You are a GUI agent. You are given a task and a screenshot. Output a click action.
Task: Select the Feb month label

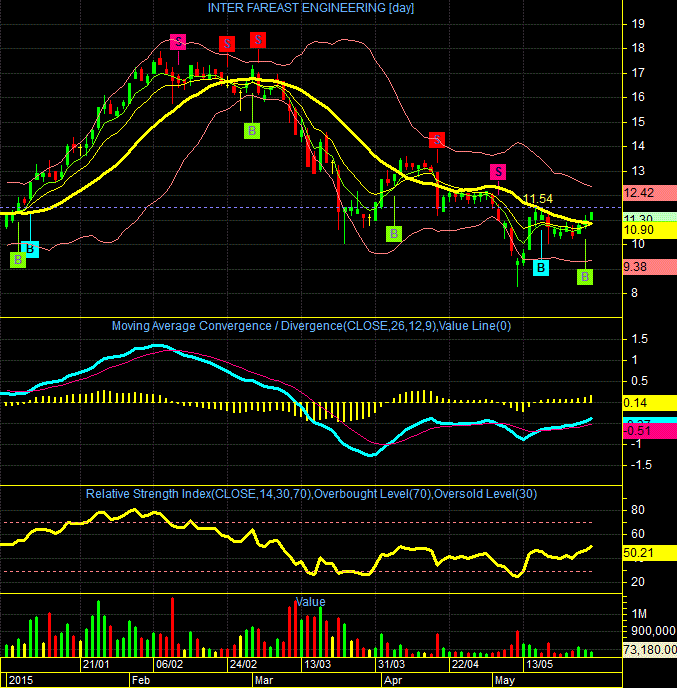pyautogui.click(x=141, y=680)
